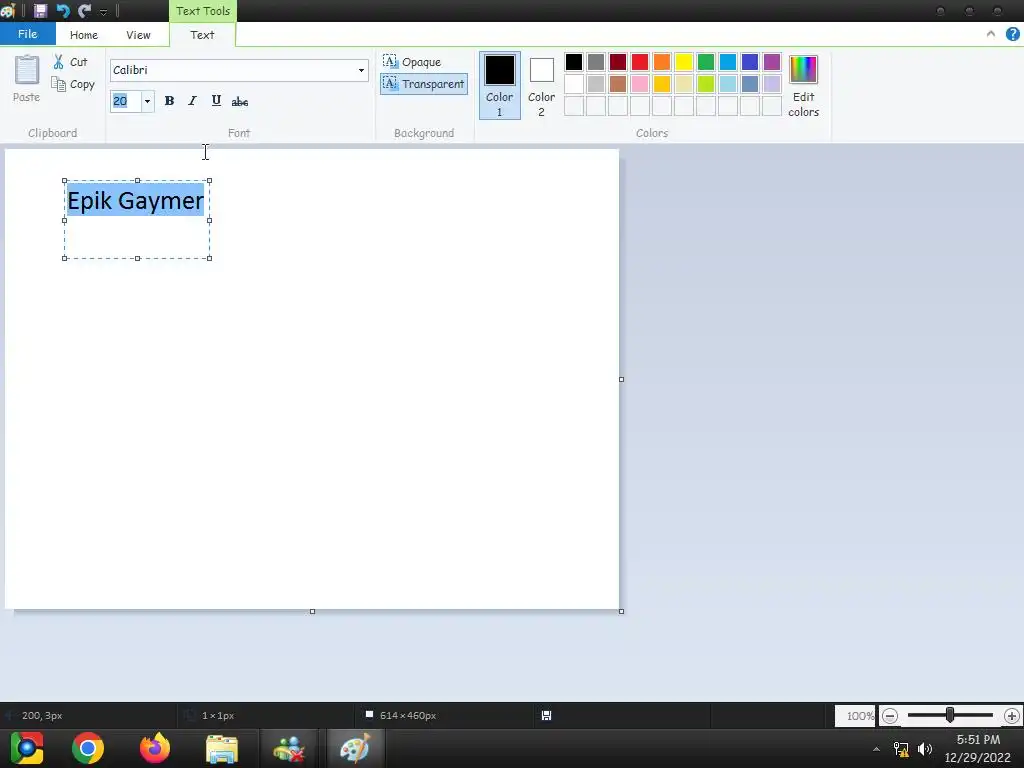Toggle strikethrough formatting
1024x768 pixels.
[x=240, y=101]
